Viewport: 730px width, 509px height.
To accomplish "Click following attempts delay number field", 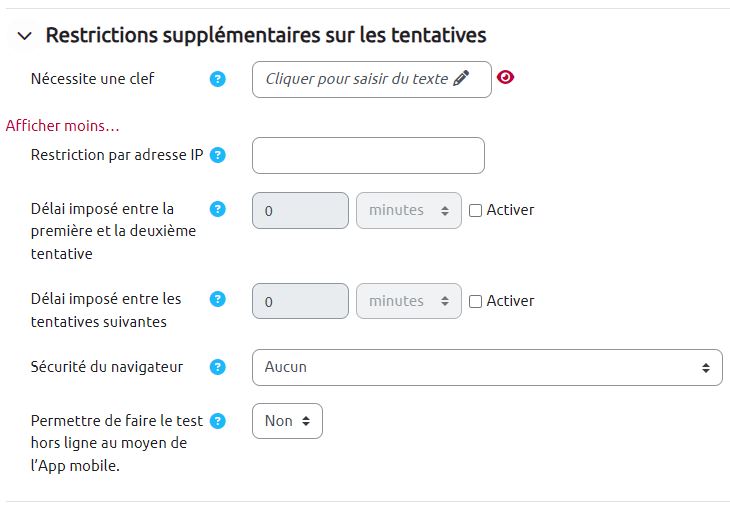I will point(300,301).
